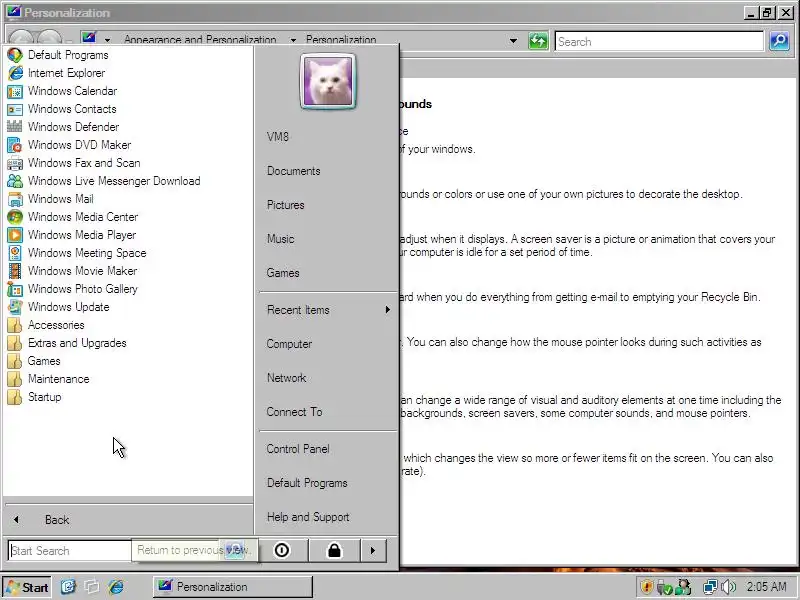The width and height of the screenshot is (800, 600).
Task: Click the search magnifier button in Personalization window
Action: [779, 41]
